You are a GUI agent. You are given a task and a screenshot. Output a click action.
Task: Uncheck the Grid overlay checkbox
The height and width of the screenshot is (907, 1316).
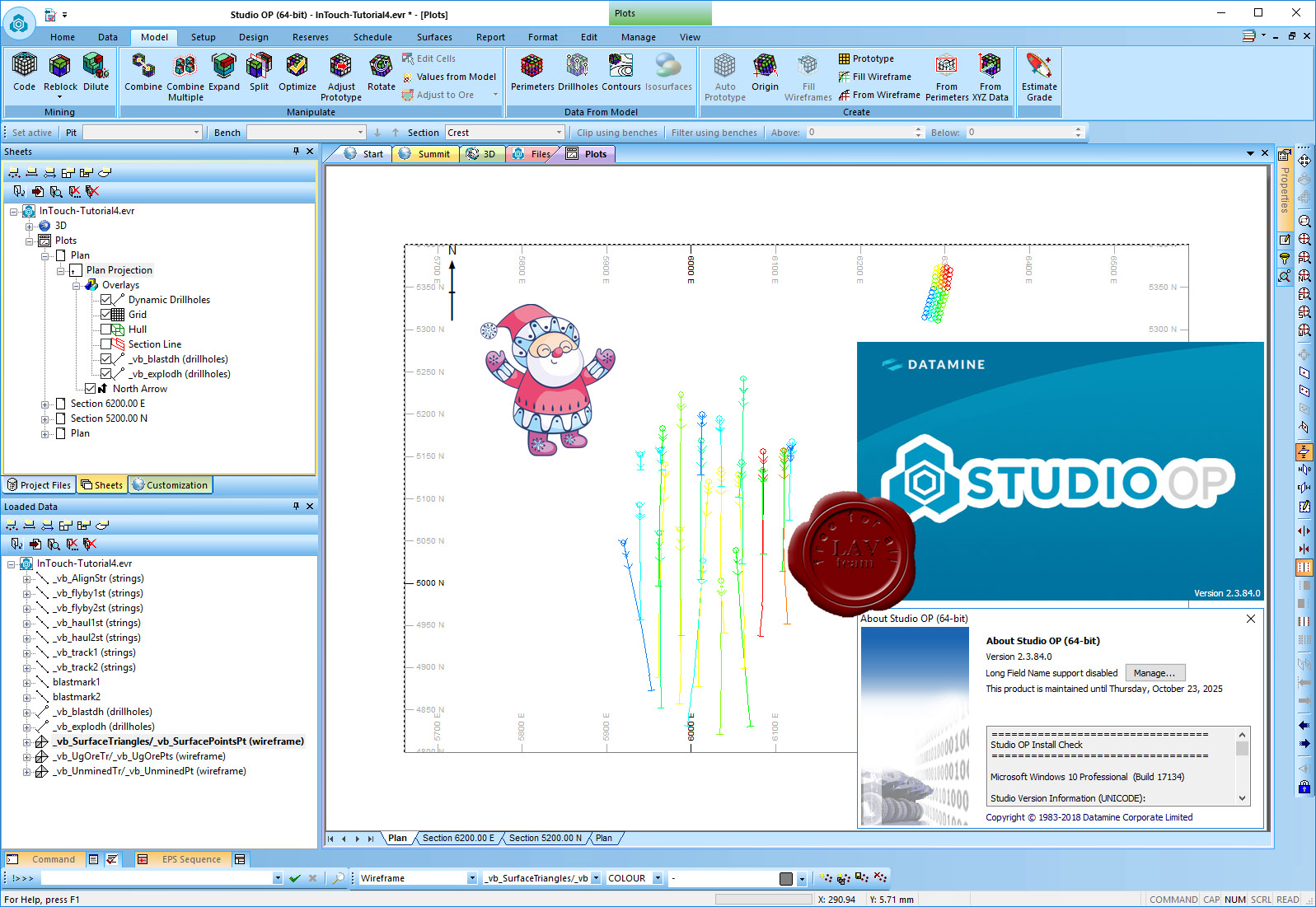coord(105,315)
